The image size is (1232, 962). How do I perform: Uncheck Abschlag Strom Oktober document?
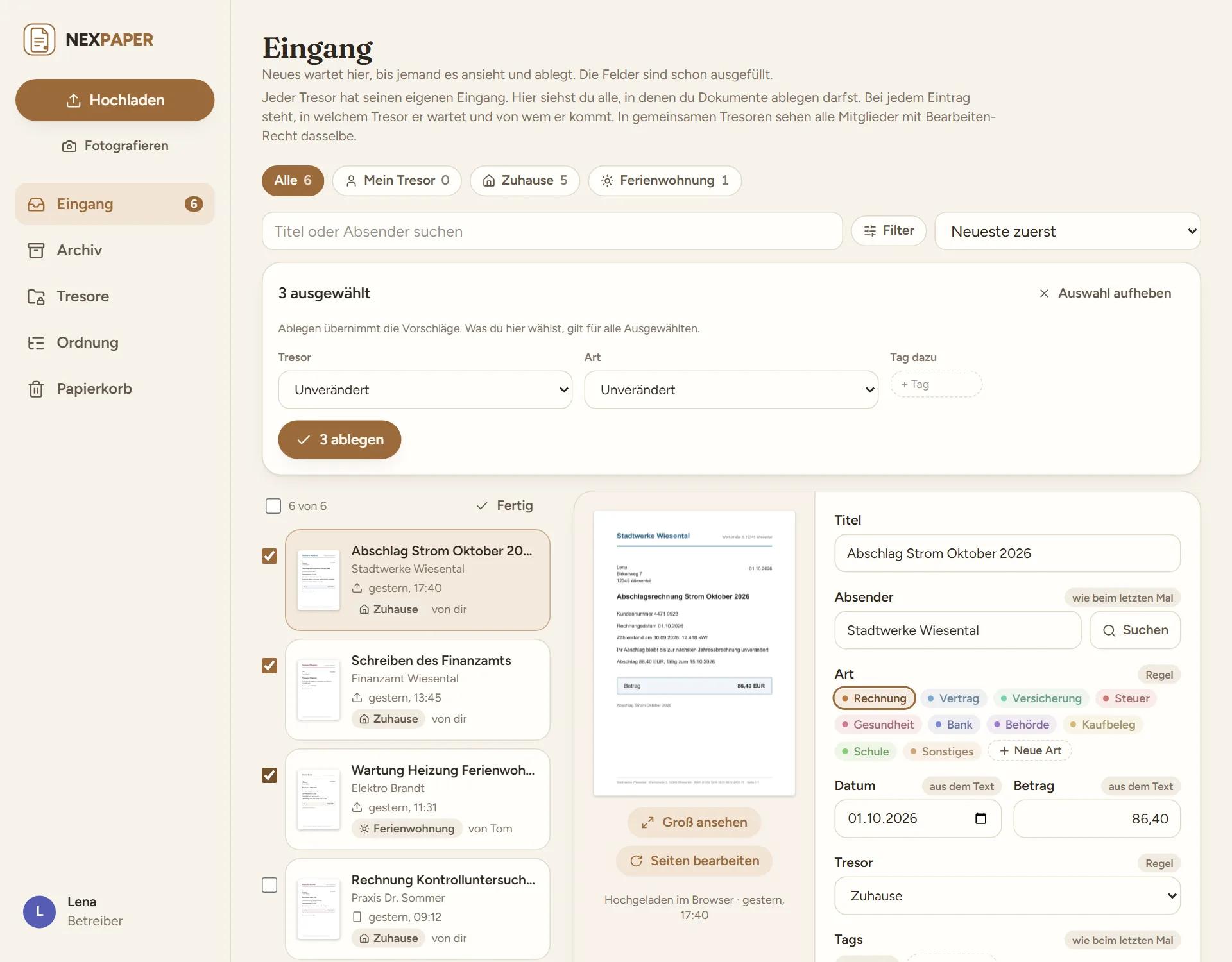(x=269, y=556)
